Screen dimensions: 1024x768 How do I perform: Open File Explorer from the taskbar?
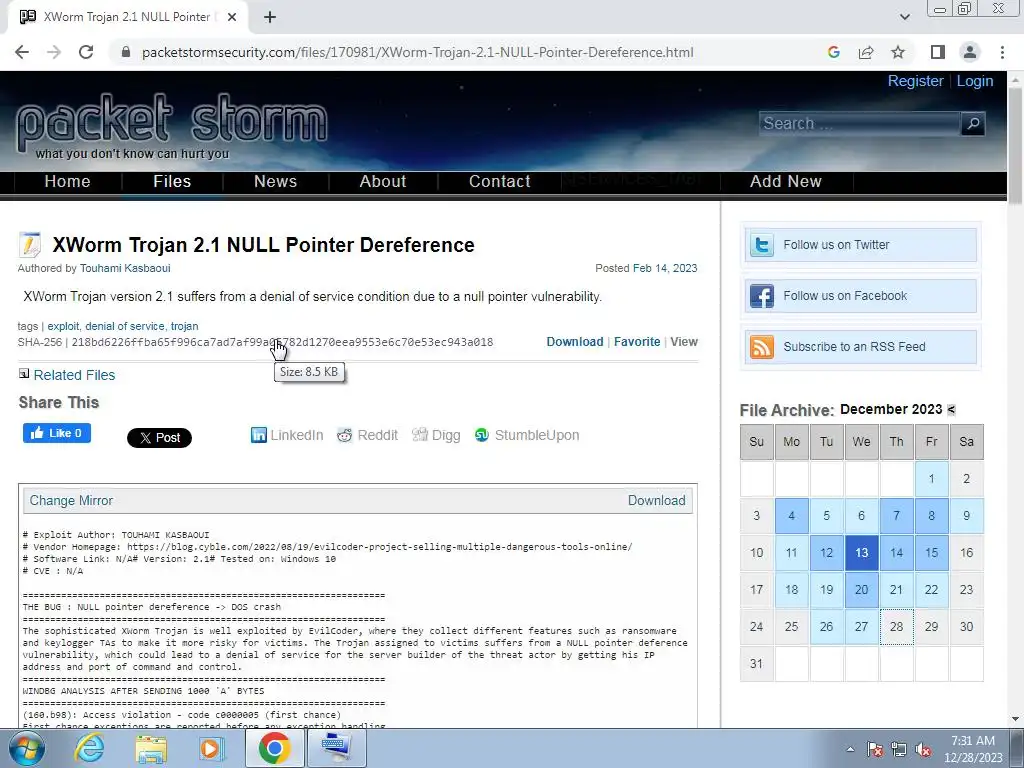tap(151, 748)
